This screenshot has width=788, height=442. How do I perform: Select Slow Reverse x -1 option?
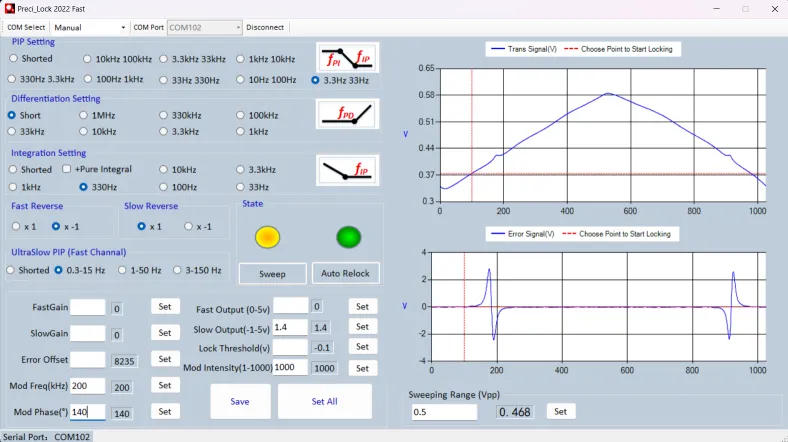[189, 226]
